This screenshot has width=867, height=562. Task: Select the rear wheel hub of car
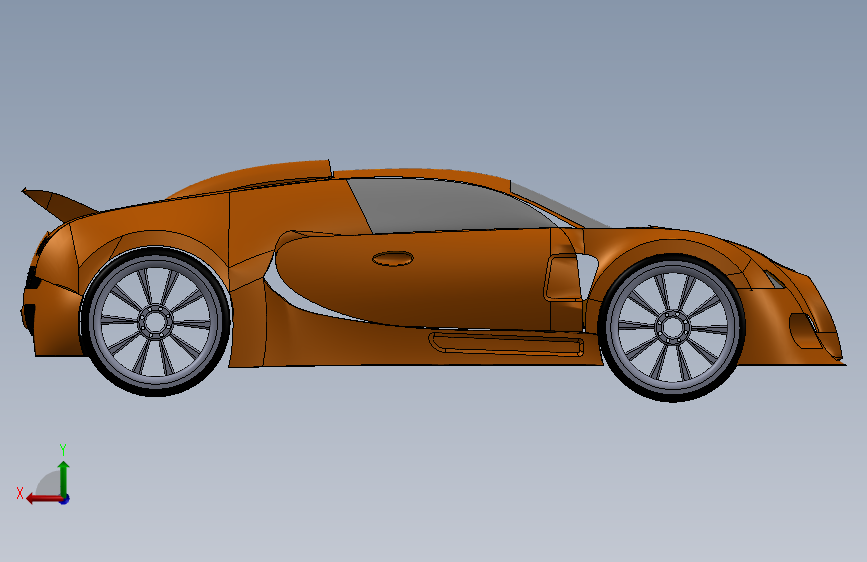[x=155, y=321]
